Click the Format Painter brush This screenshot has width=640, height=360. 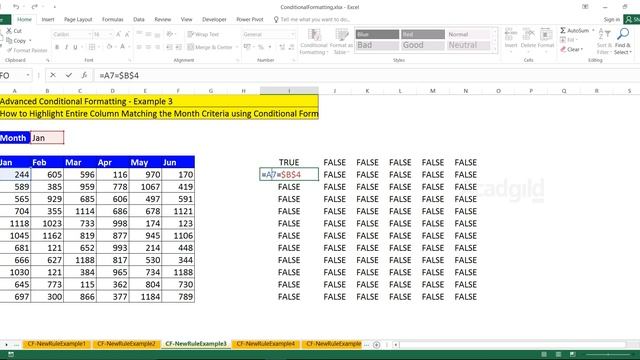(9, 50)
